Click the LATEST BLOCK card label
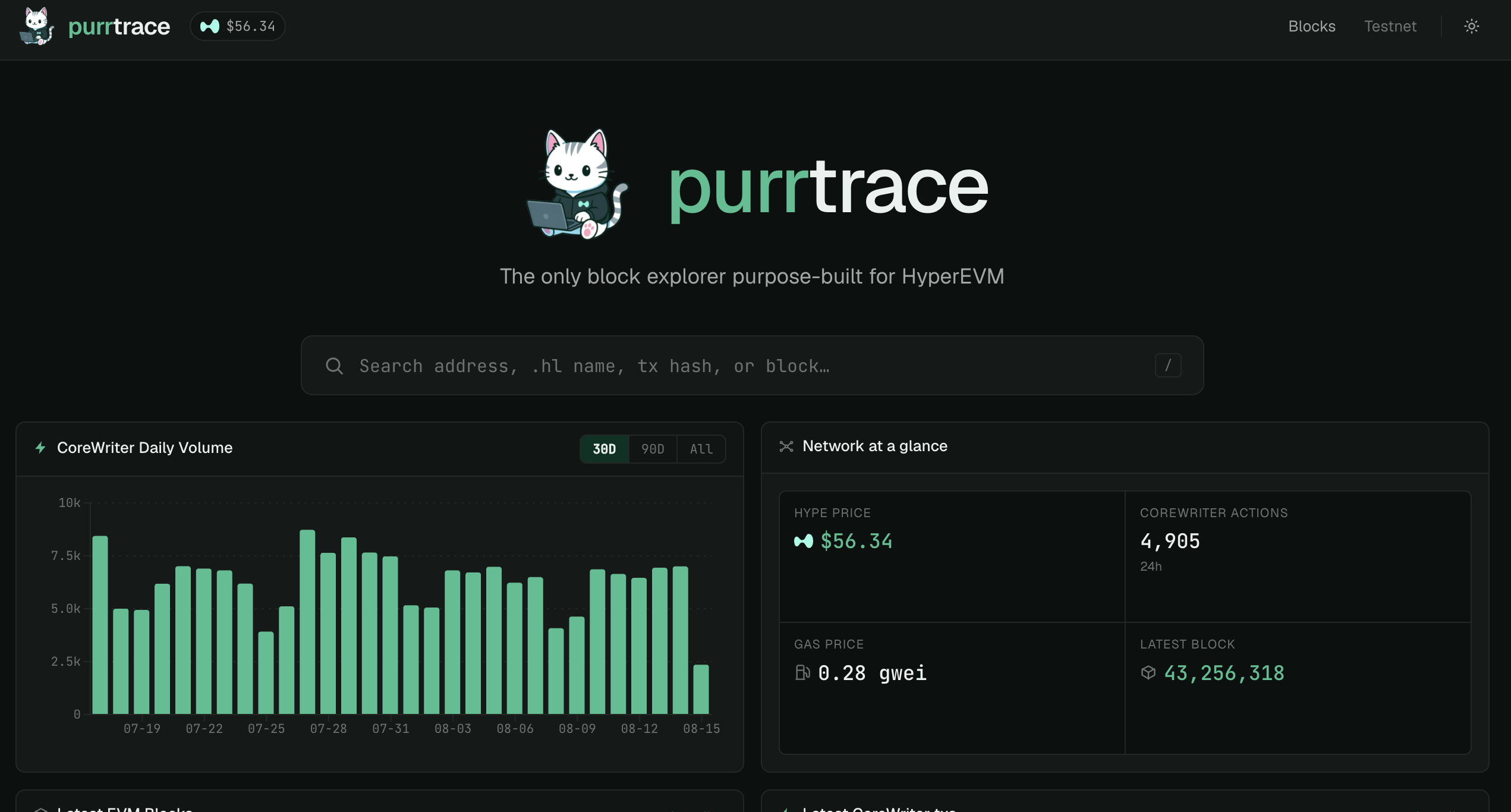 coord(1187,644)
